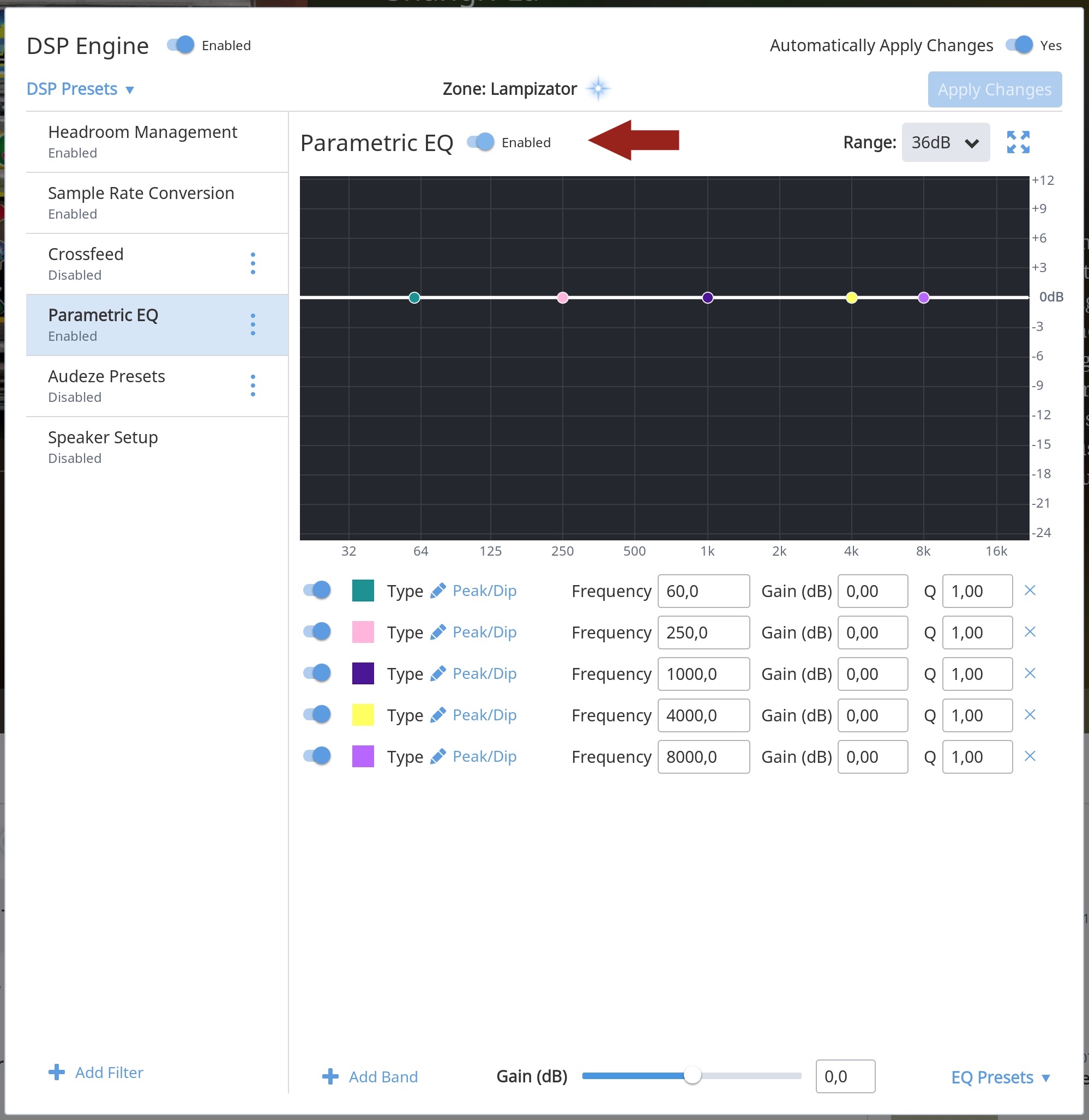Remove the 60 Hz band with X

(x=1030, y=591)
